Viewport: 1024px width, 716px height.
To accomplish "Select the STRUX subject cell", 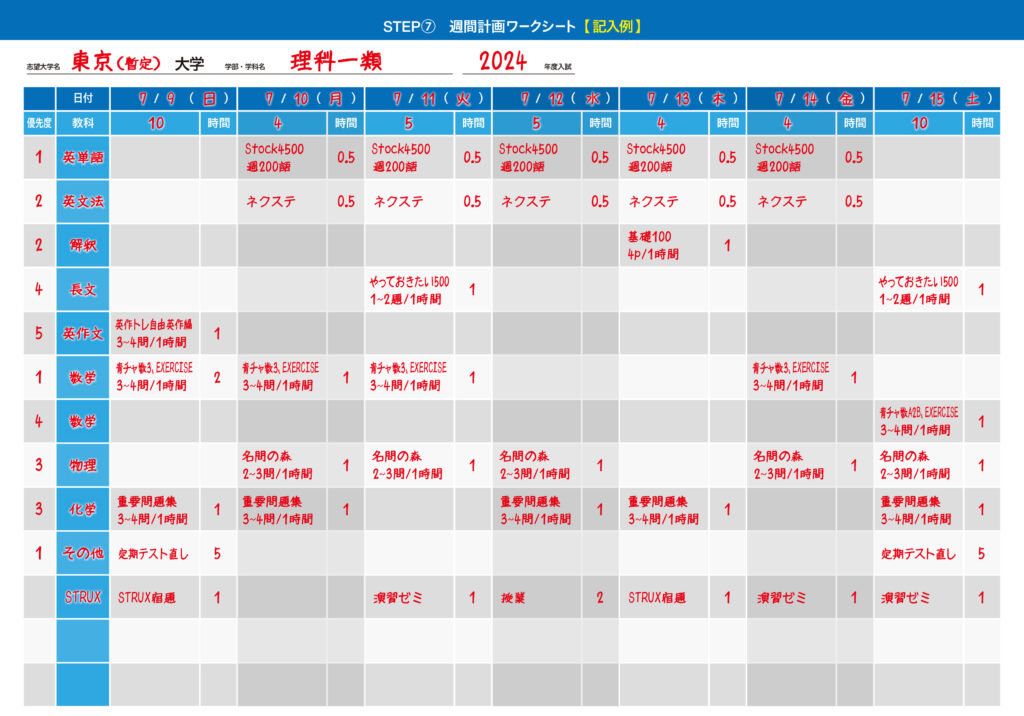I will coord(83,597).
